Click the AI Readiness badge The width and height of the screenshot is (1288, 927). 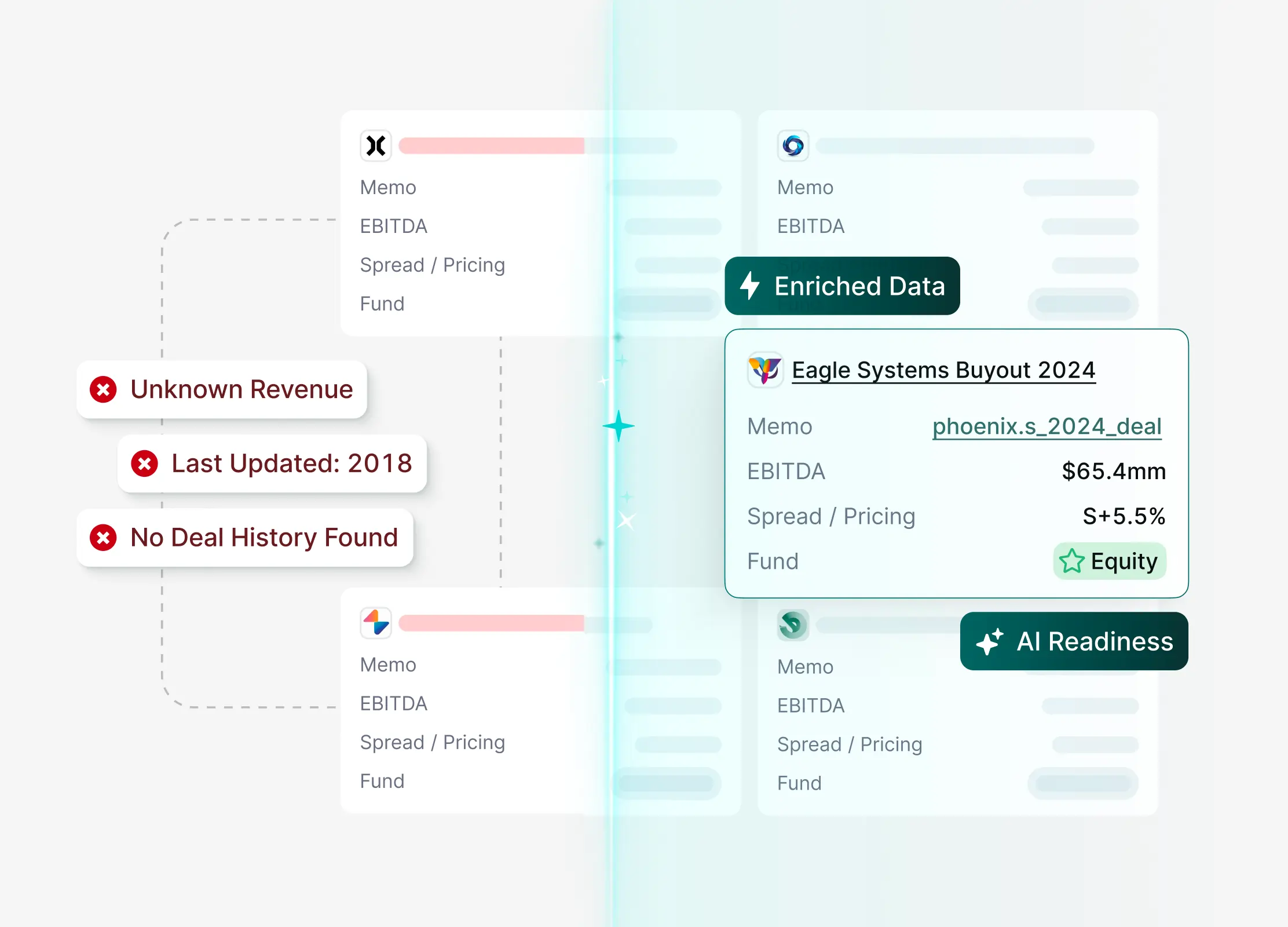tap(1074, 641)
